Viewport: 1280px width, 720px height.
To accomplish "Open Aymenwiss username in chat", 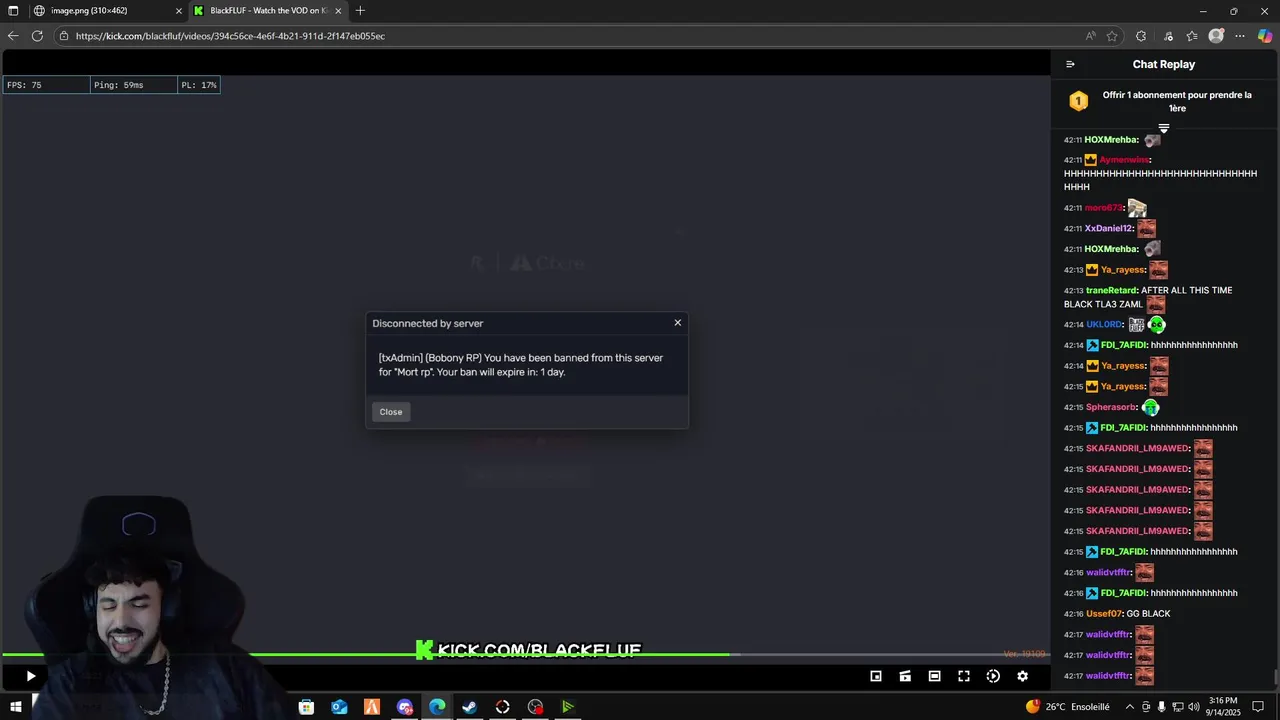I will pyautogui.click(x=1125, y=160).
